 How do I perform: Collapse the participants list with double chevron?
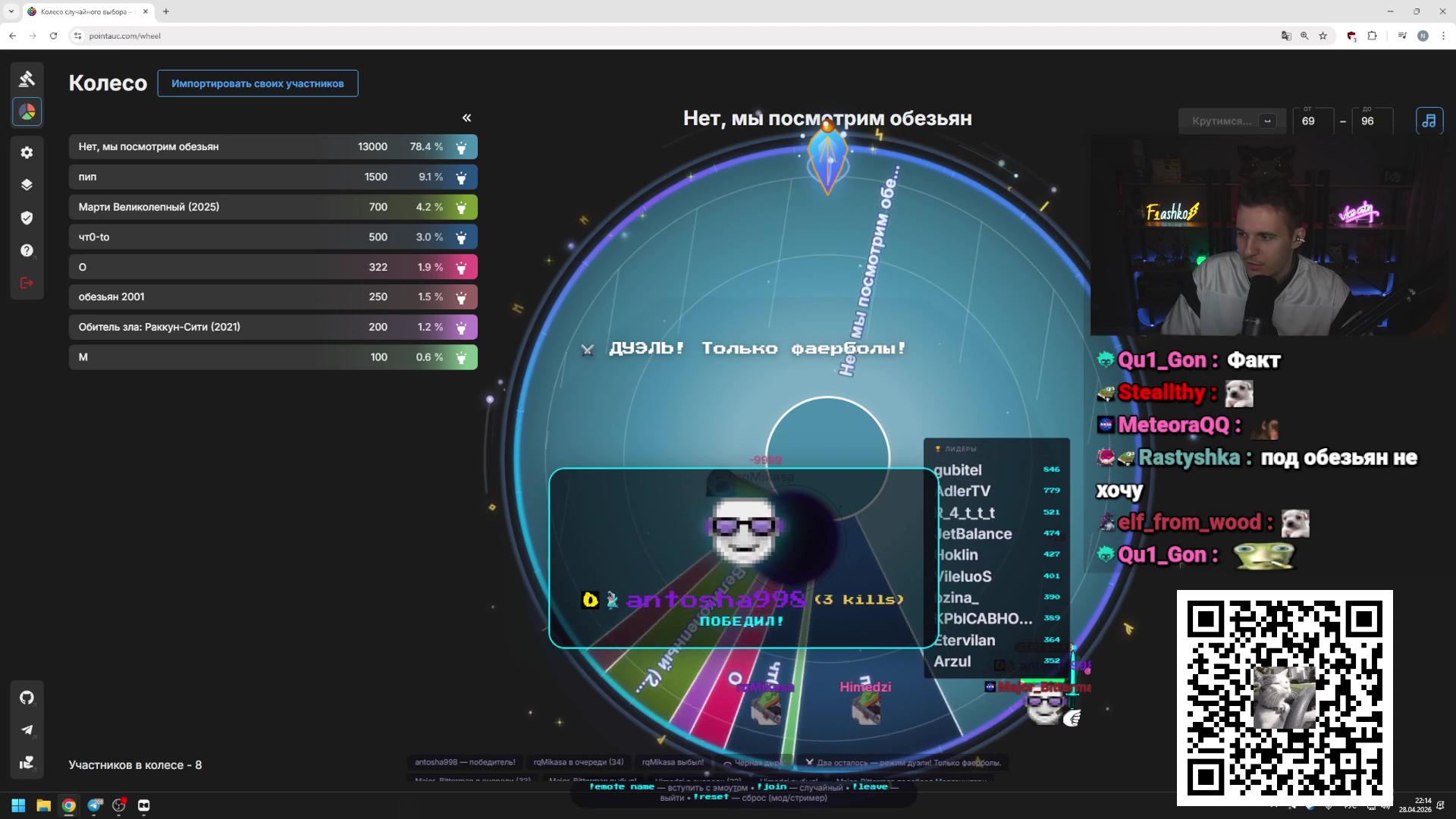[466, 118]
